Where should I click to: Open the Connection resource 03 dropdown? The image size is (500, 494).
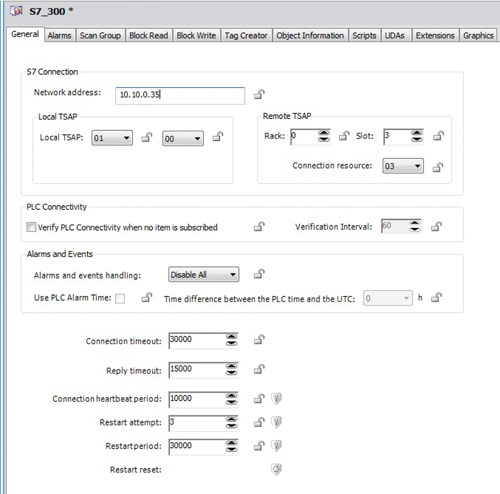pyautogui.click(x=403, y=166)
